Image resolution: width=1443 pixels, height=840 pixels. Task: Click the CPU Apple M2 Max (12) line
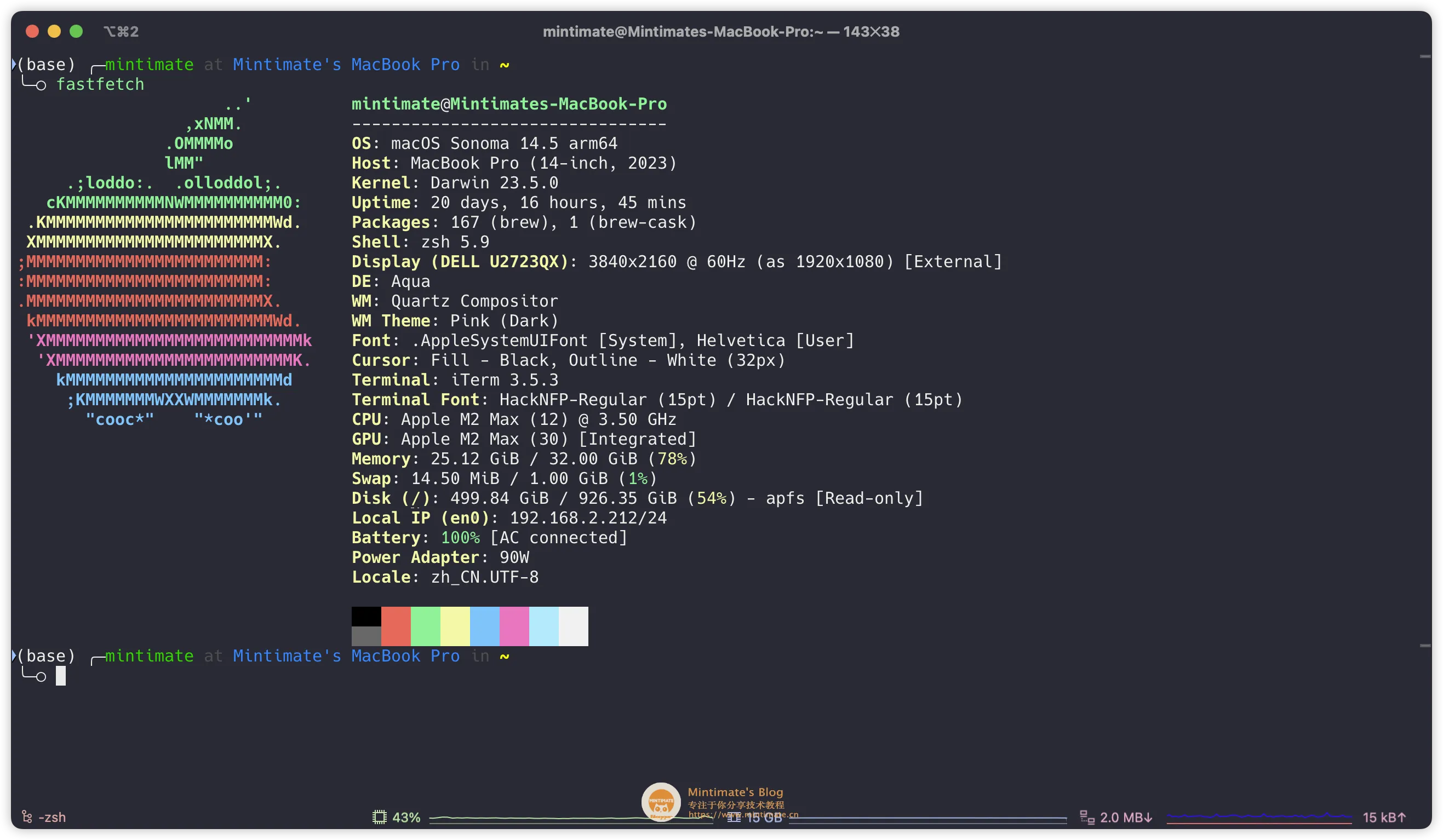coord(514,419)
